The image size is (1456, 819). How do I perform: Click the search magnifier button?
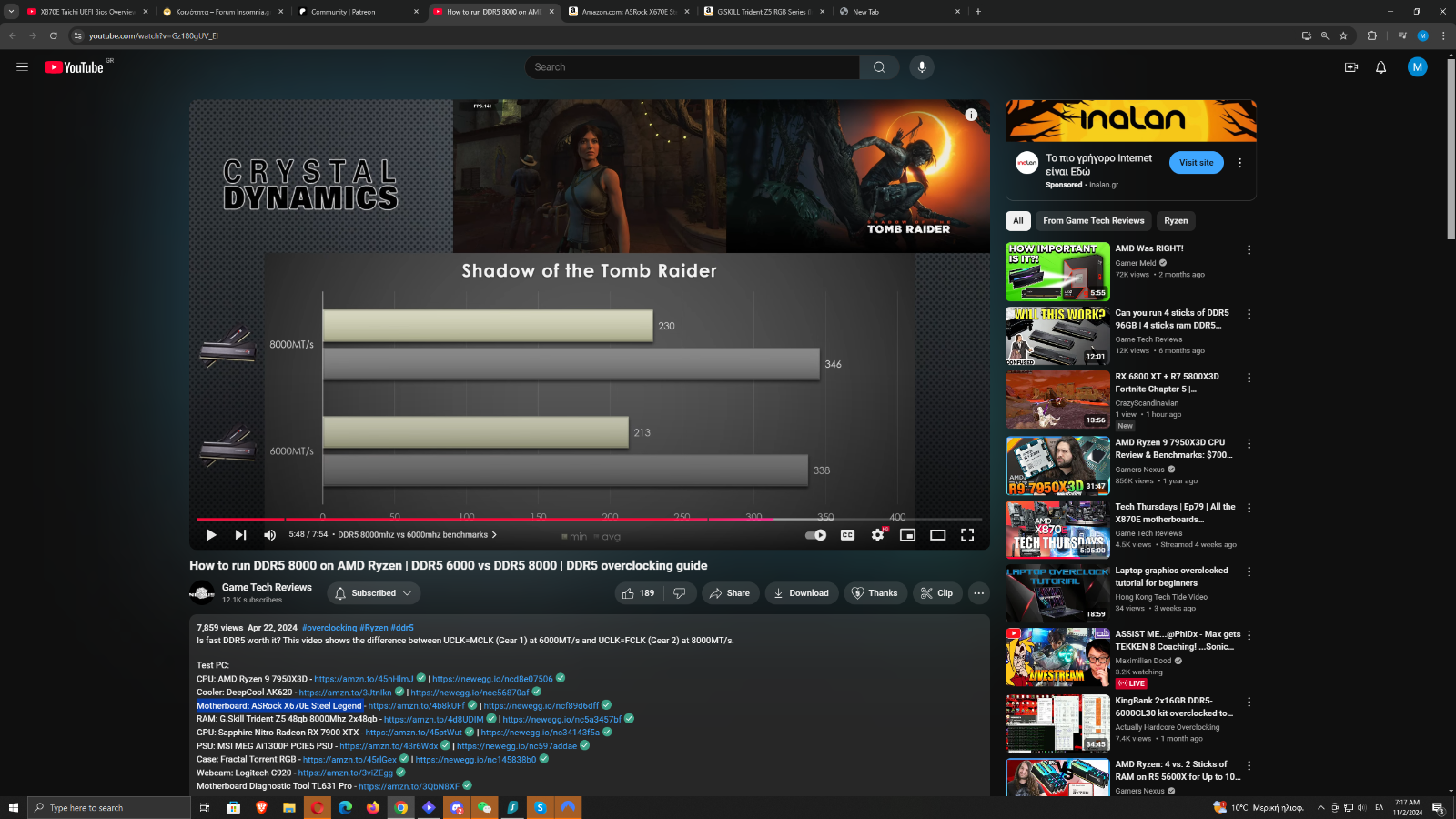click(x=879, y=67)
